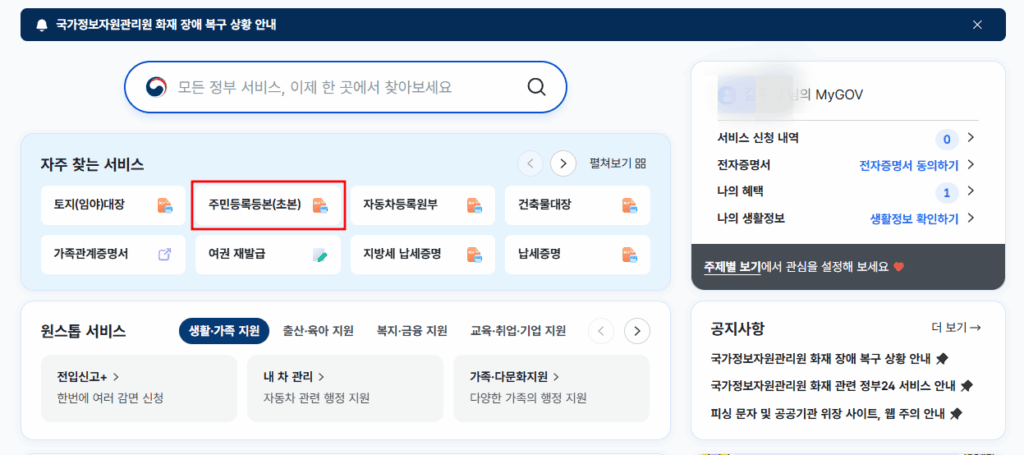
Task: Open notice 화재 관련 정부24 서비스 안내
Action: [x=833, y=386]
